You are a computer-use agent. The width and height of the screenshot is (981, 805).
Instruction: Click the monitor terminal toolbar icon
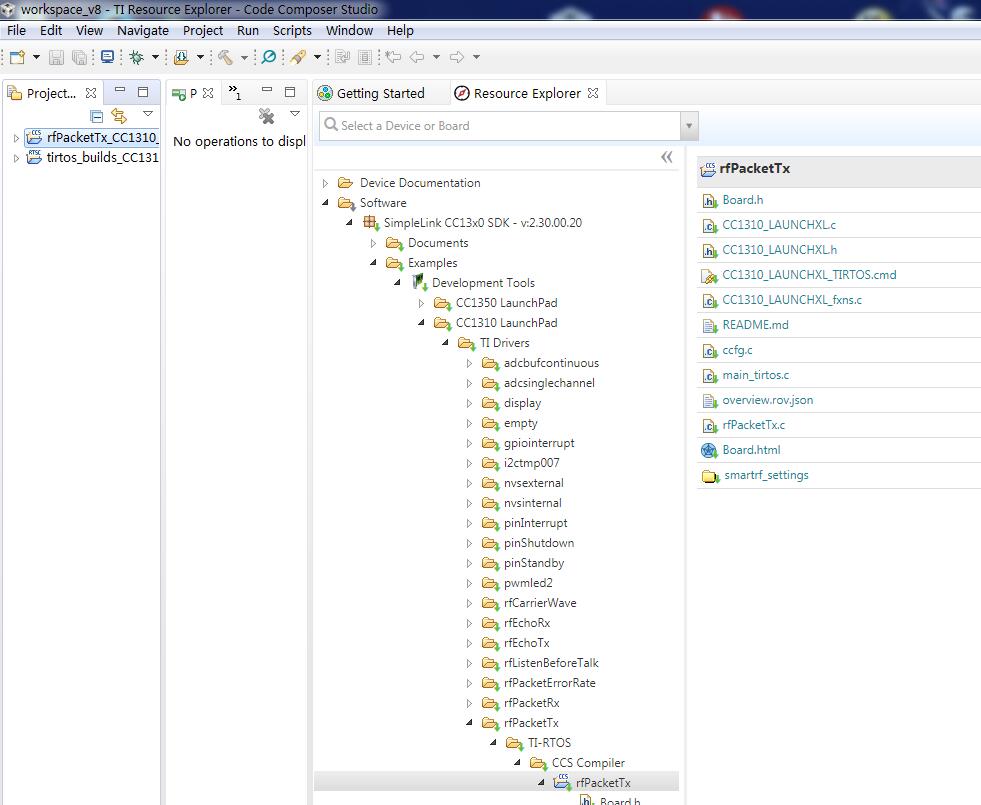pyautogui.click(x=108, y=58)
